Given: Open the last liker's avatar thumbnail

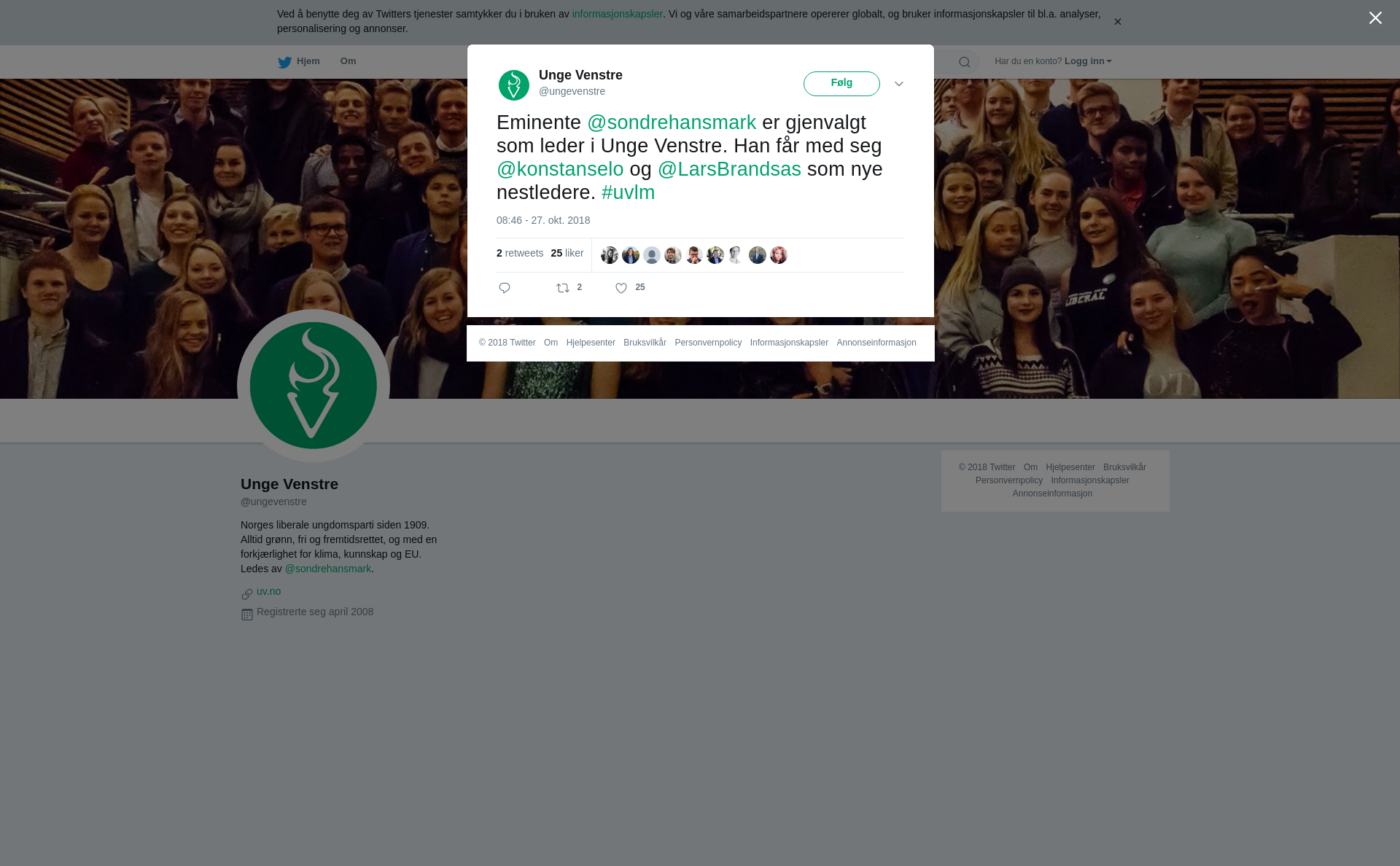Looking at the screenshot, I should (779, 255).
